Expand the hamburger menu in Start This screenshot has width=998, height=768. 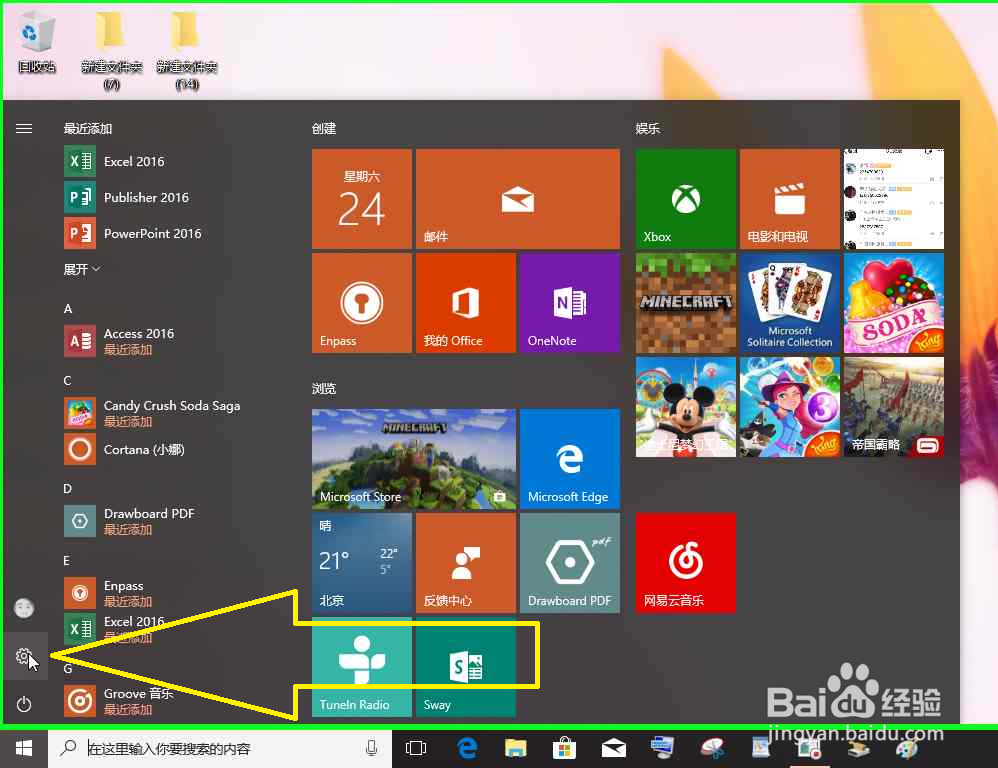click(24, 129)
